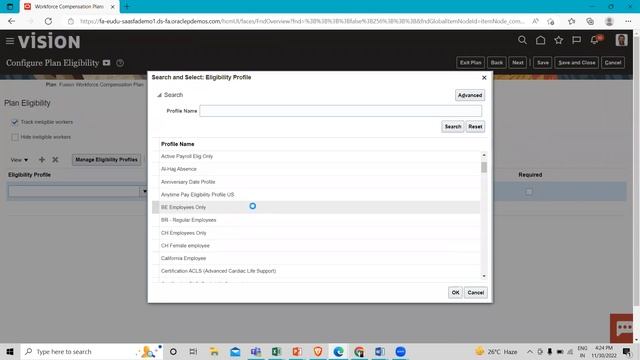Select Certification ACLS profile row
The image size is (640, 360).
[x=316, y=271]
